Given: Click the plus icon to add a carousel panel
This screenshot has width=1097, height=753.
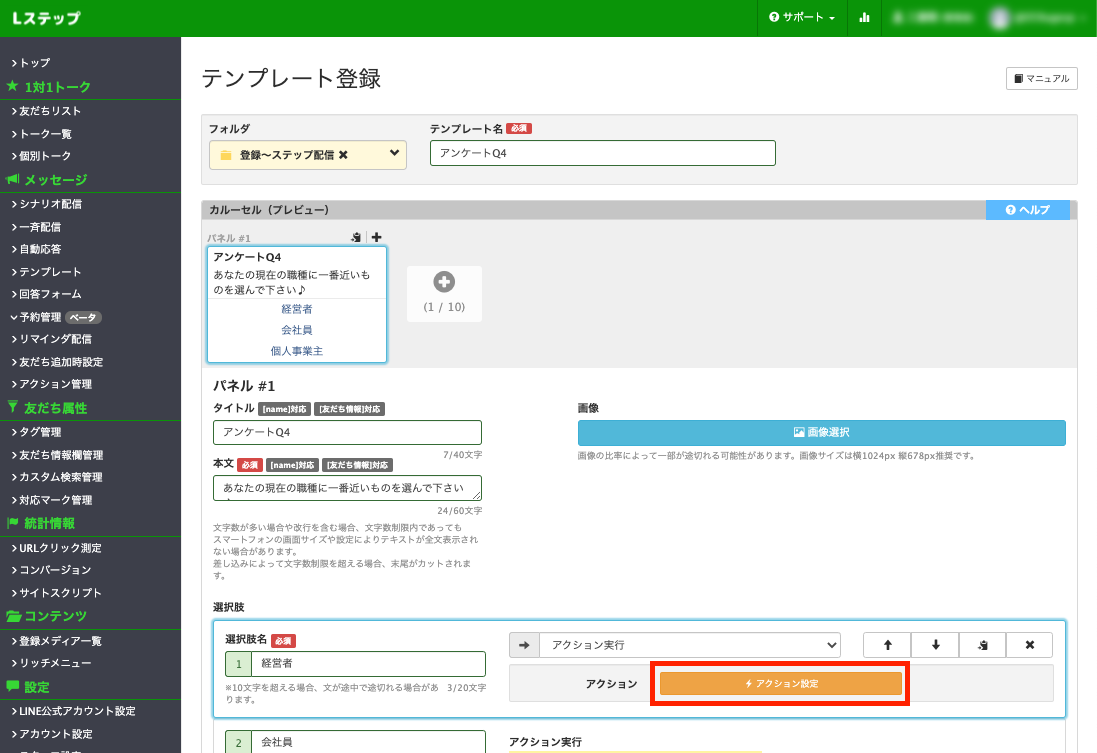Looking at the screenshot, I should click(444, 284).
